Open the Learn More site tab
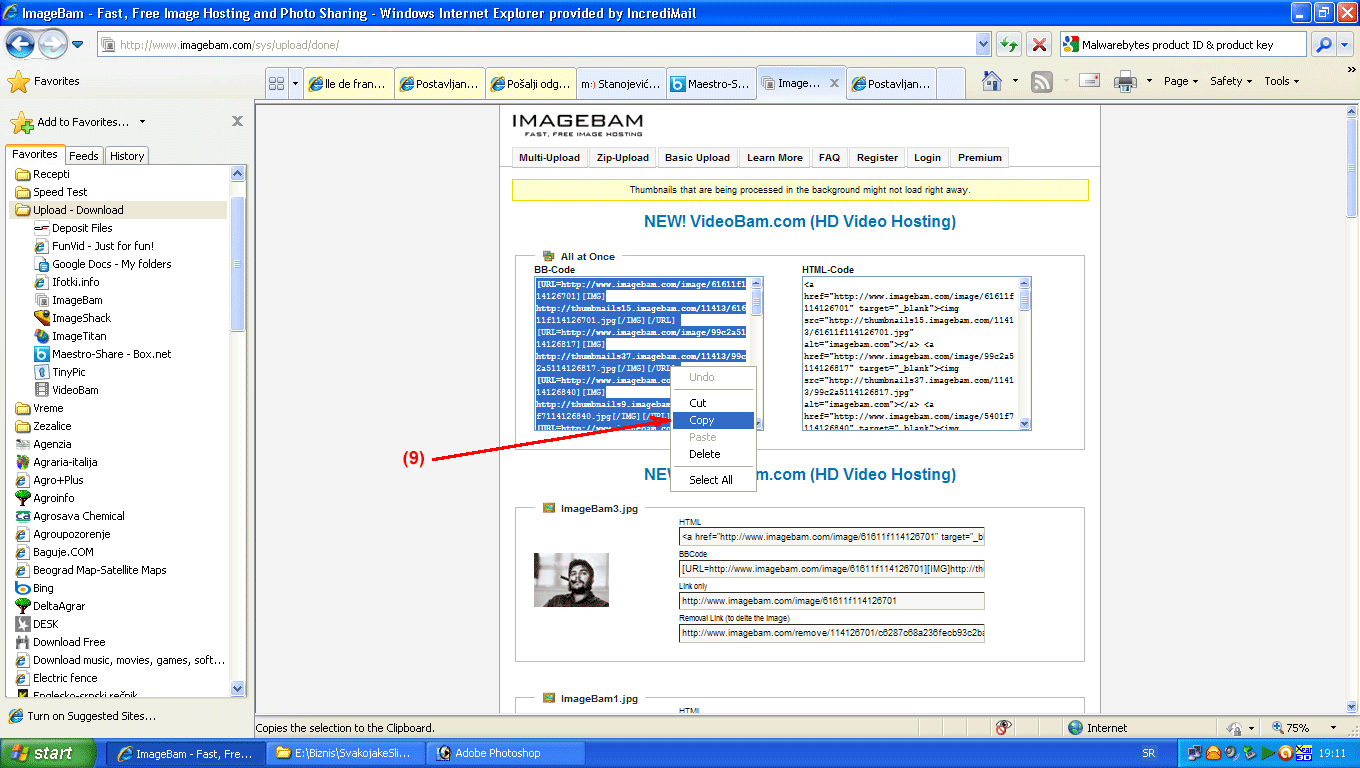Screen dimensions: 1360x768 [x=775, y=158]
